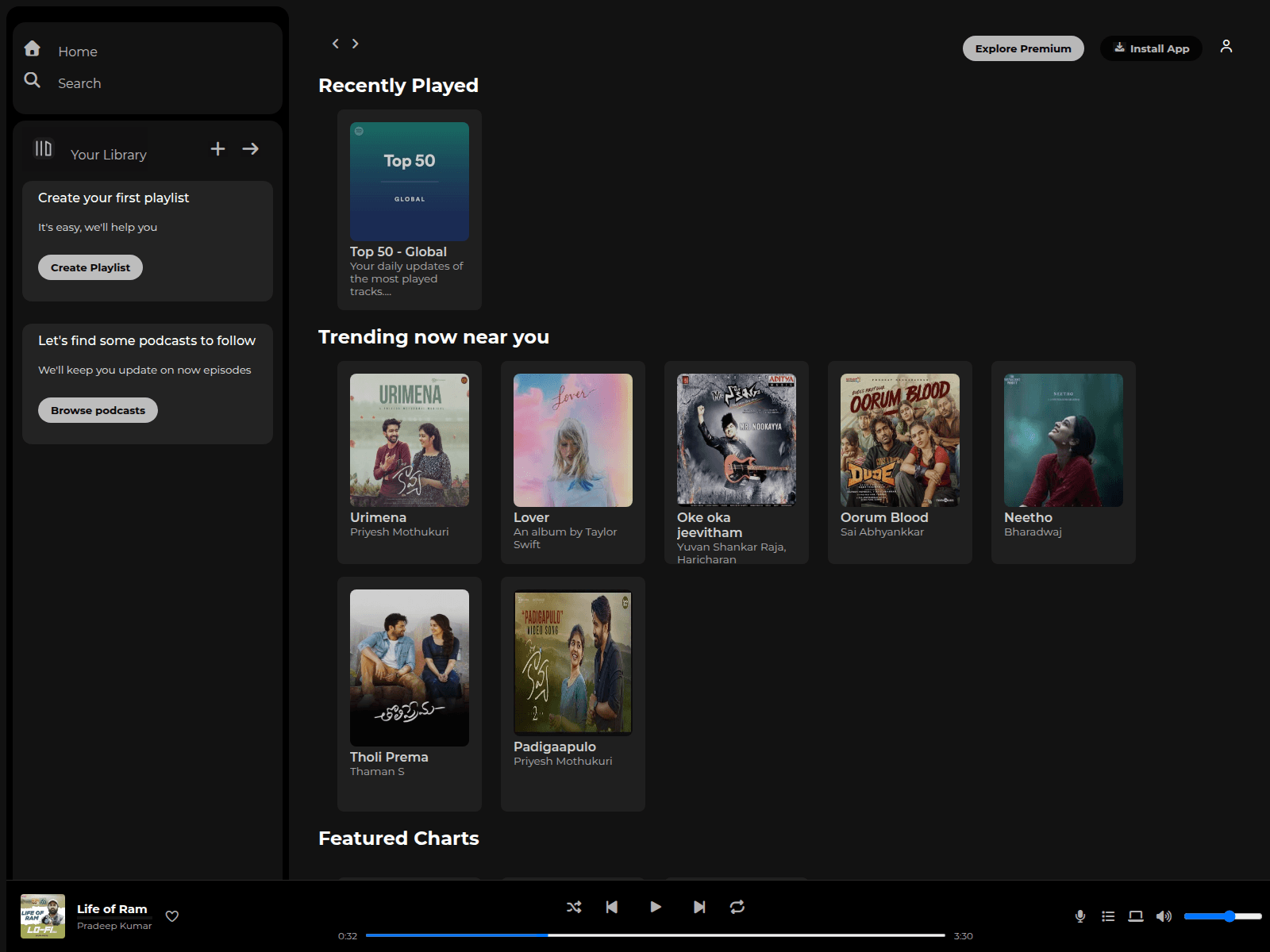Open Top 50 Global playlist cover
Viewport: 1270px width, 952px height.
[x=410, y=181]
